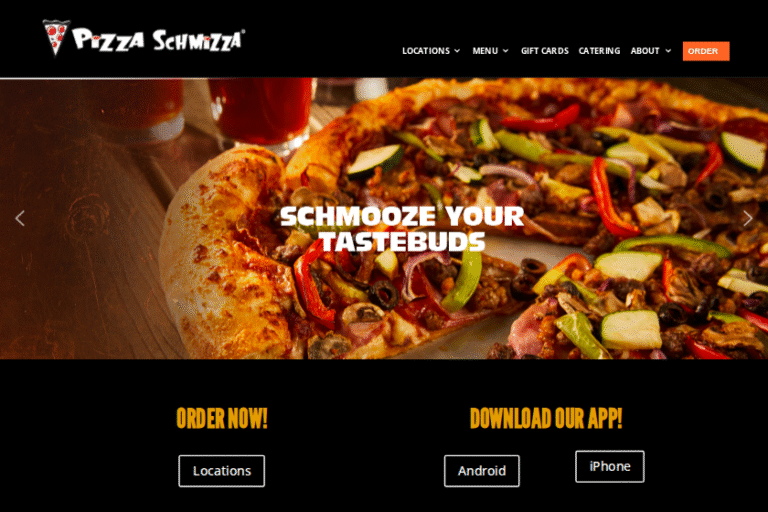The image size is (768, 512).
Task: Expand the About dropdown chevron
Action: [x=668, y=51]
